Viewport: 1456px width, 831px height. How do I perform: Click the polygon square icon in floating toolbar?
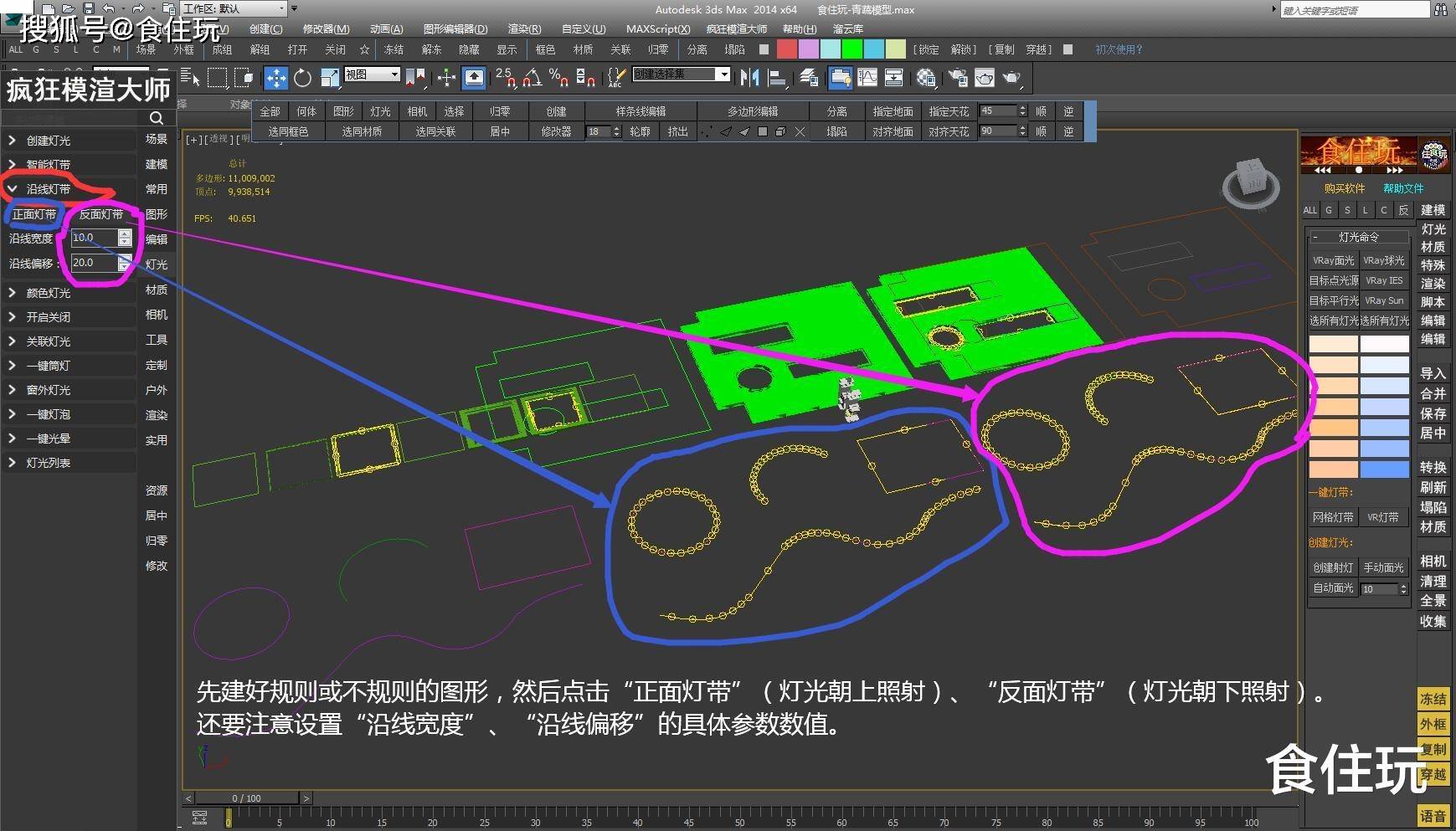coord(763,131)
